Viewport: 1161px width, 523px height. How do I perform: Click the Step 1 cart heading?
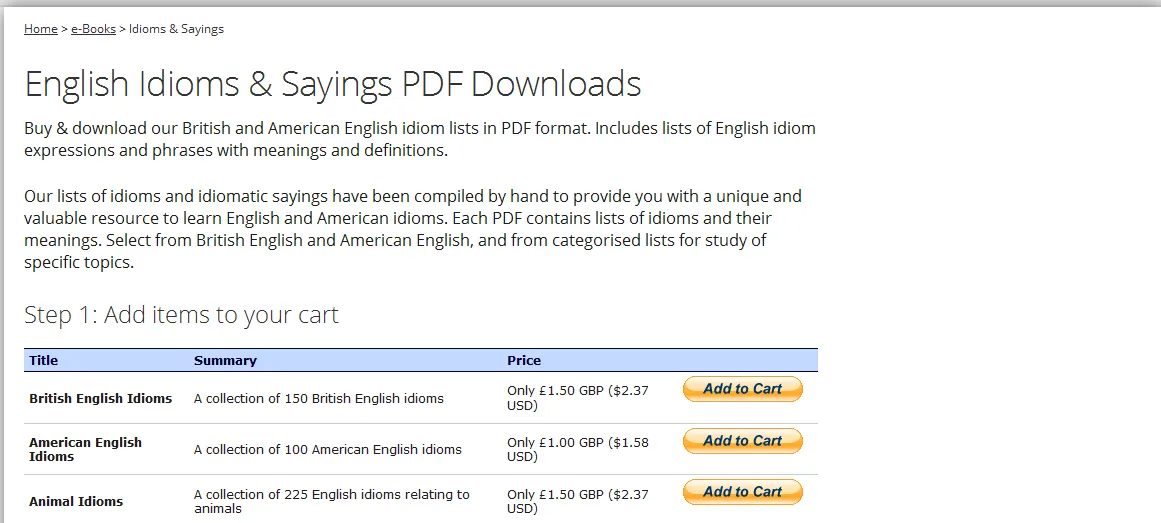click(x=181, y=315)
